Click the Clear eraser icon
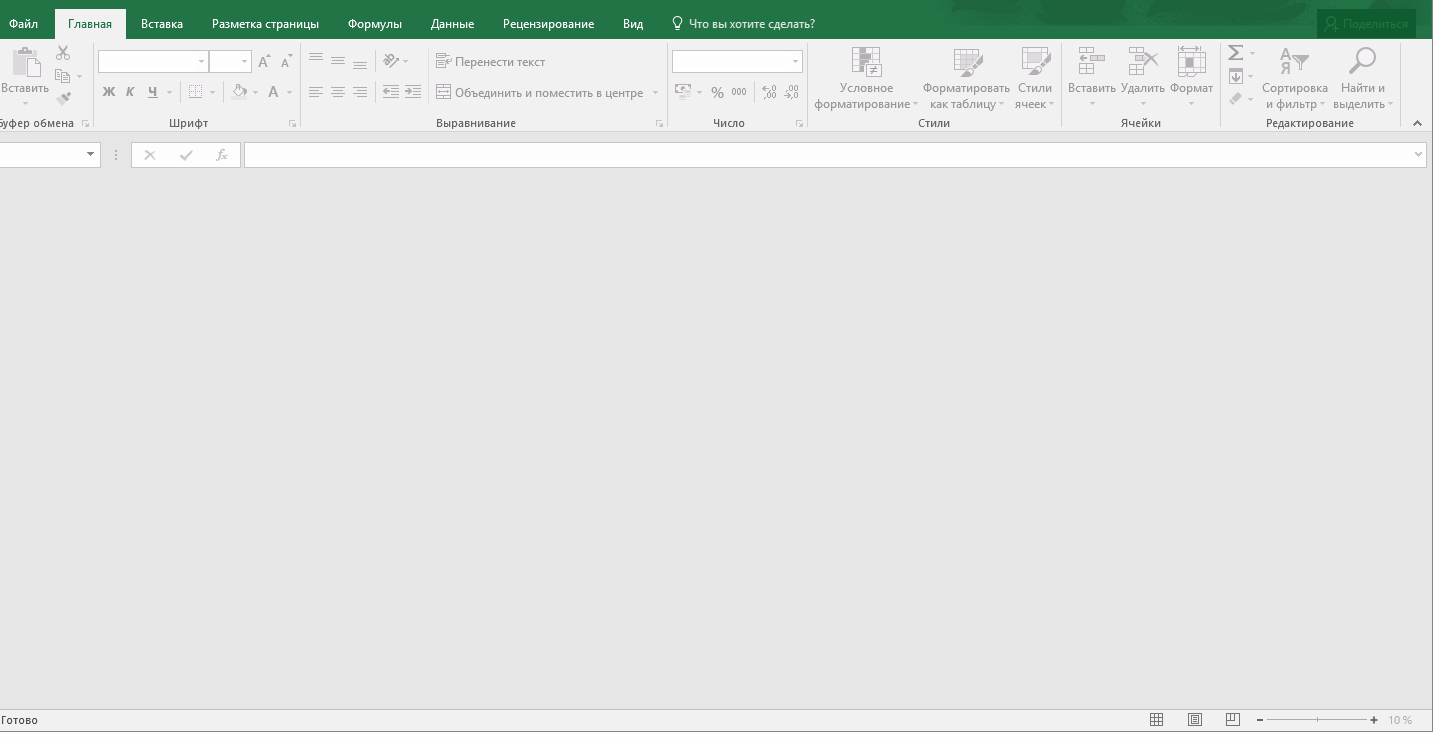Image resolution: width=1448 pixels, height=743 pixels. (x=1236, y=98)
